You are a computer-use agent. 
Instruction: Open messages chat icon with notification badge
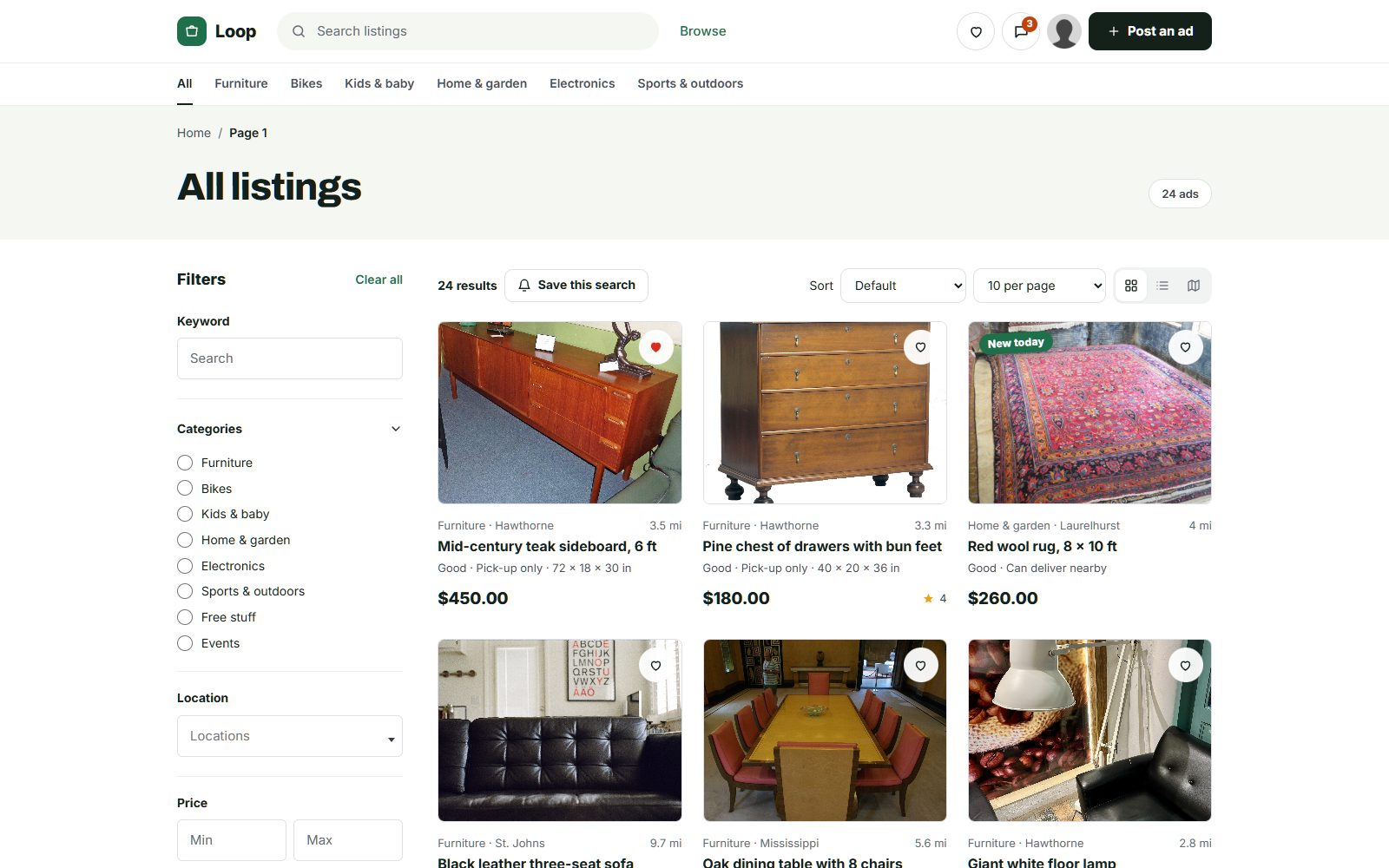coord(1021,31)
